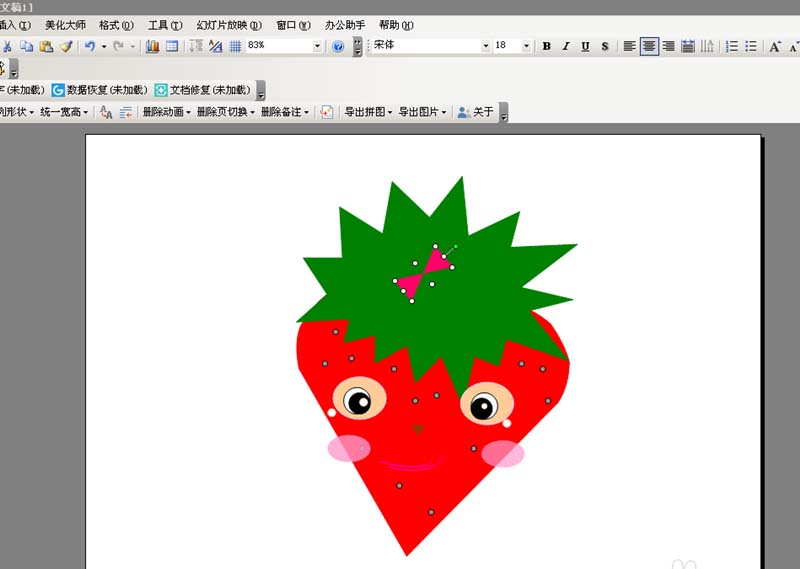The image size is (800, 569).
Task: Insert a chart with the chart icon
Action: click(x=153, y=46)
